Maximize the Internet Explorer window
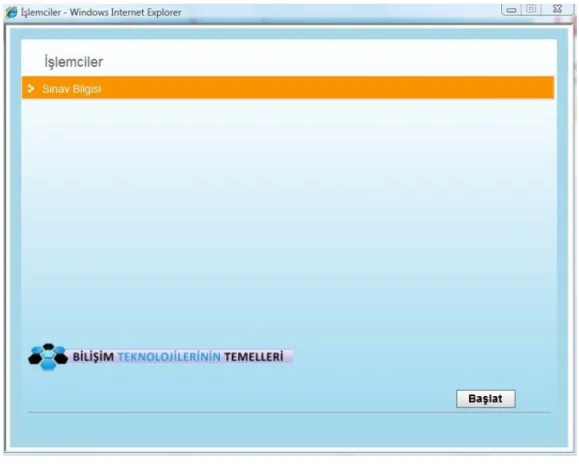The image size is (579, 465). pos(531,9)
